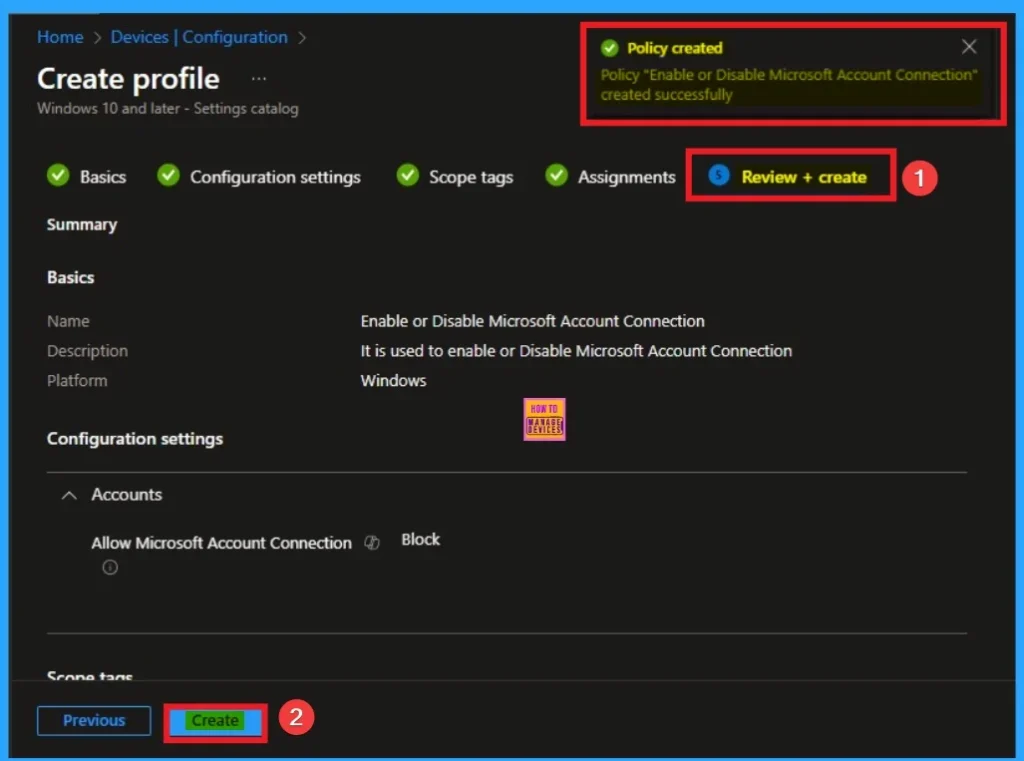Click the Platform value Windows

[393, 381]
